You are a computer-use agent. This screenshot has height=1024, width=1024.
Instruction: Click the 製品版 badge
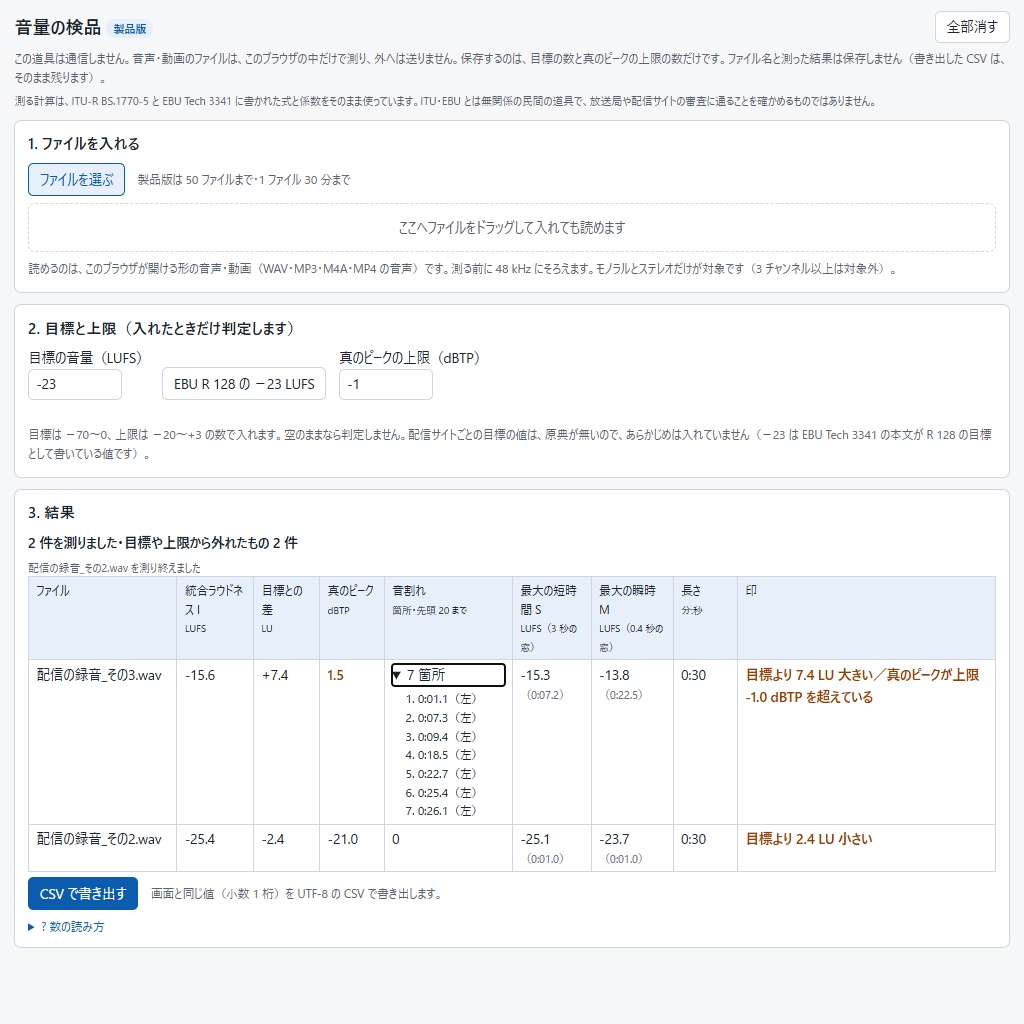[x=130, y=29]
